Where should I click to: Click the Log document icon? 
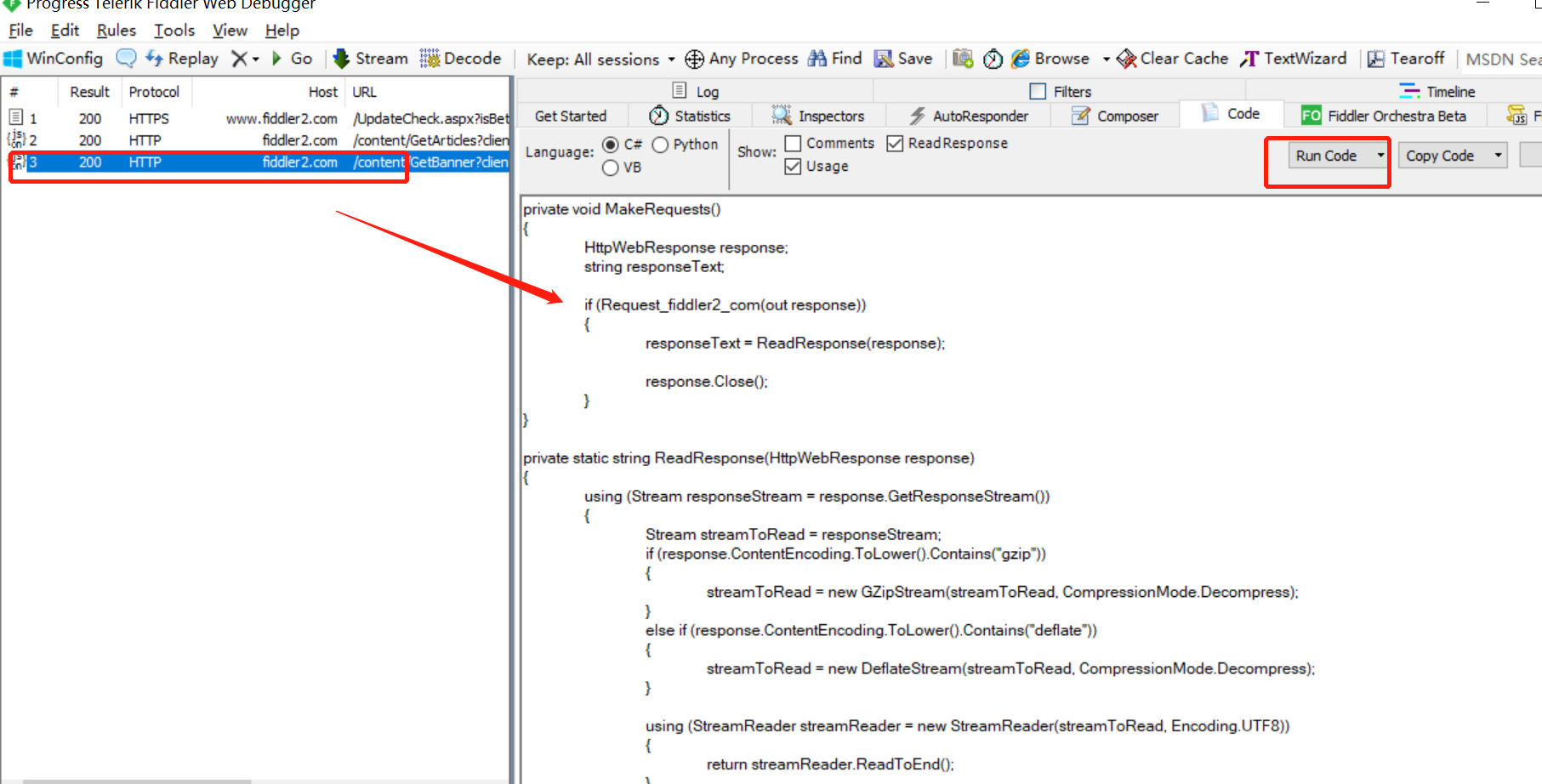coord(680,90)
